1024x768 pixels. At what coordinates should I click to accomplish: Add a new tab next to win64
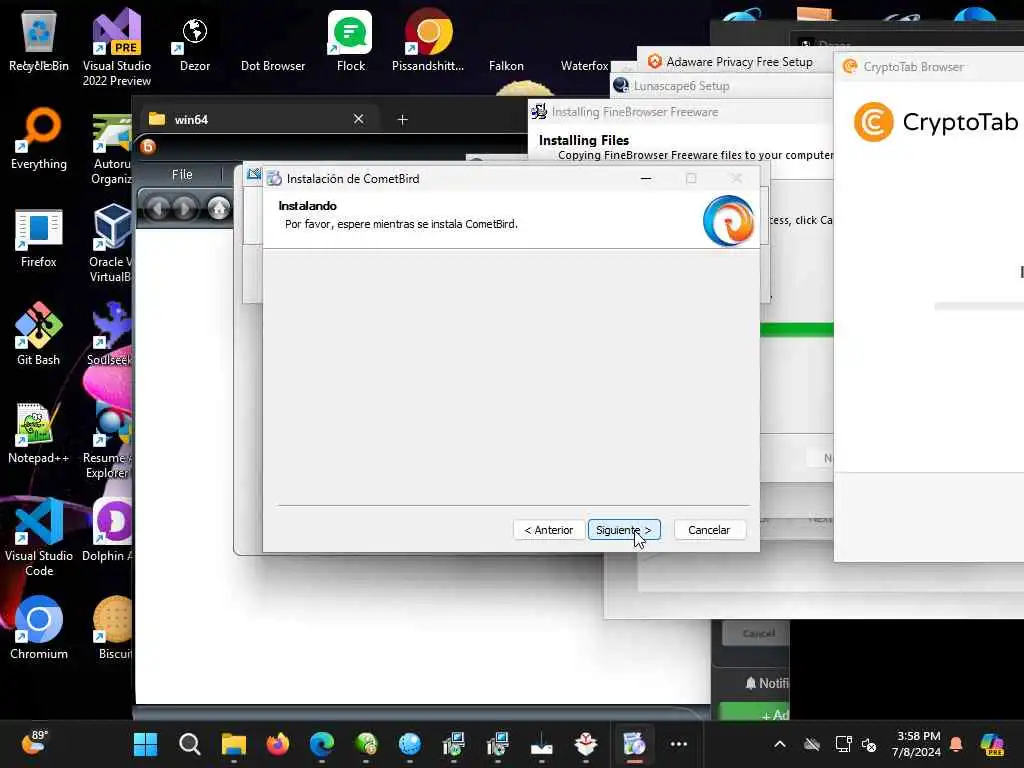[403, 120]
